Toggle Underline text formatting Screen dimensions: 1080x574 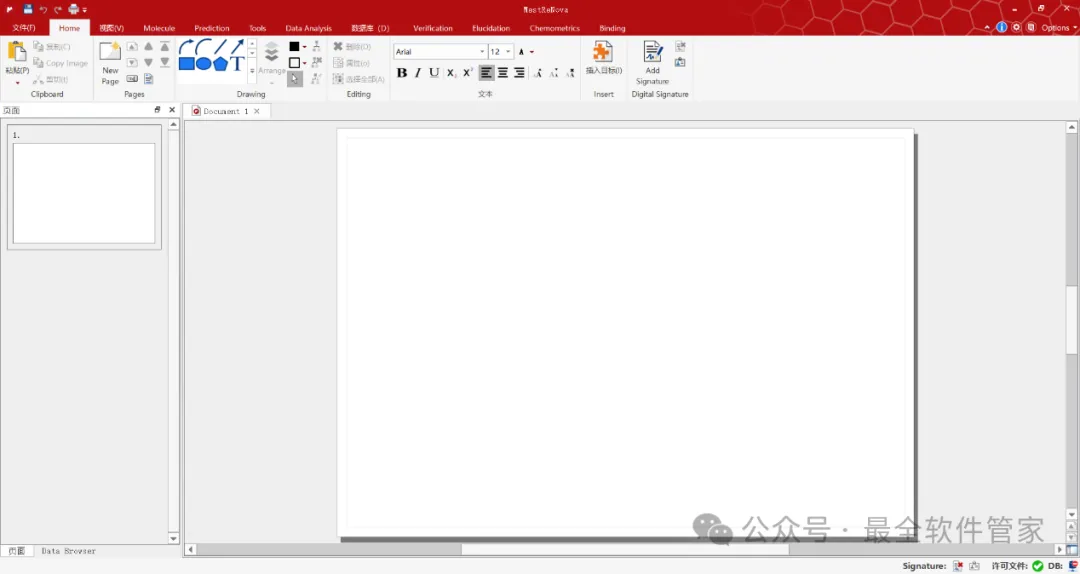(434, 72)
